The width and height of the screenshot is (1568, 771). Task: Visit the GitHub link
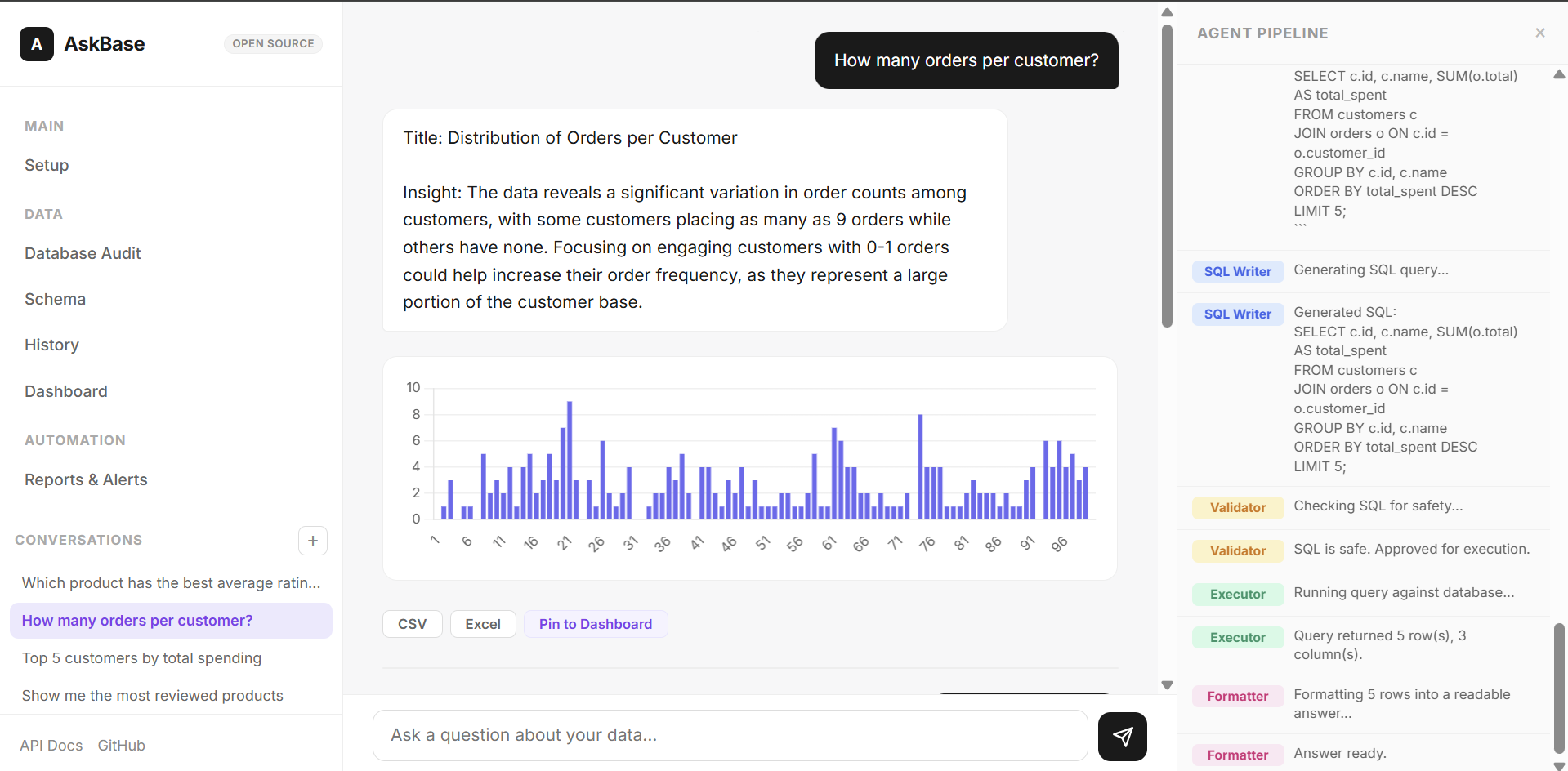point(121,745)
